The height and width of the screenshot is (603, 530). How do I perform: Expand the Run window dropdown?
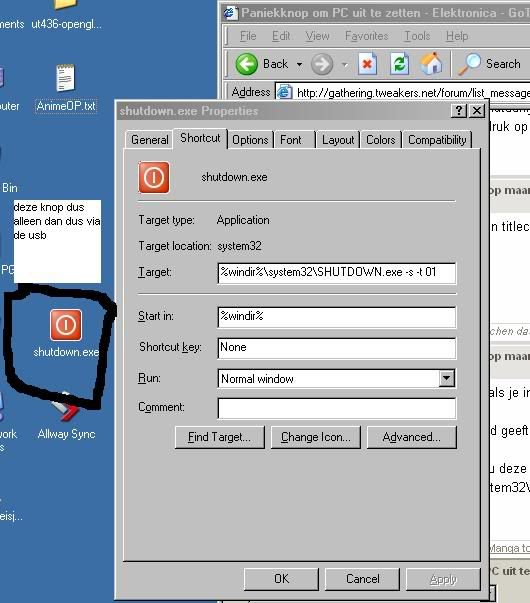tap(446, 378)
